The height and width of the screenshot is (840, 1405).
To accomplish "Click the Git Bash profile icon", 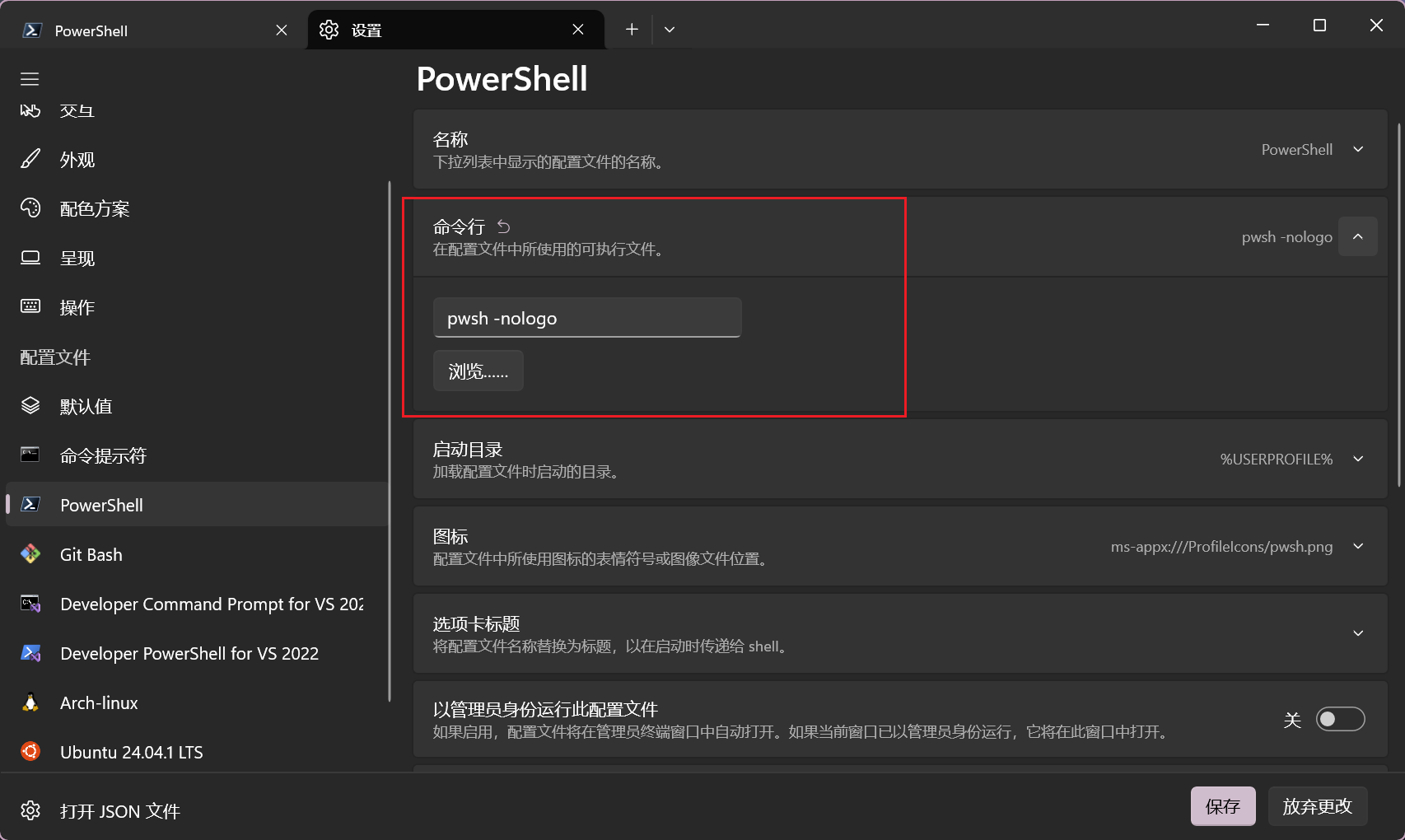I will coord(30,554).
